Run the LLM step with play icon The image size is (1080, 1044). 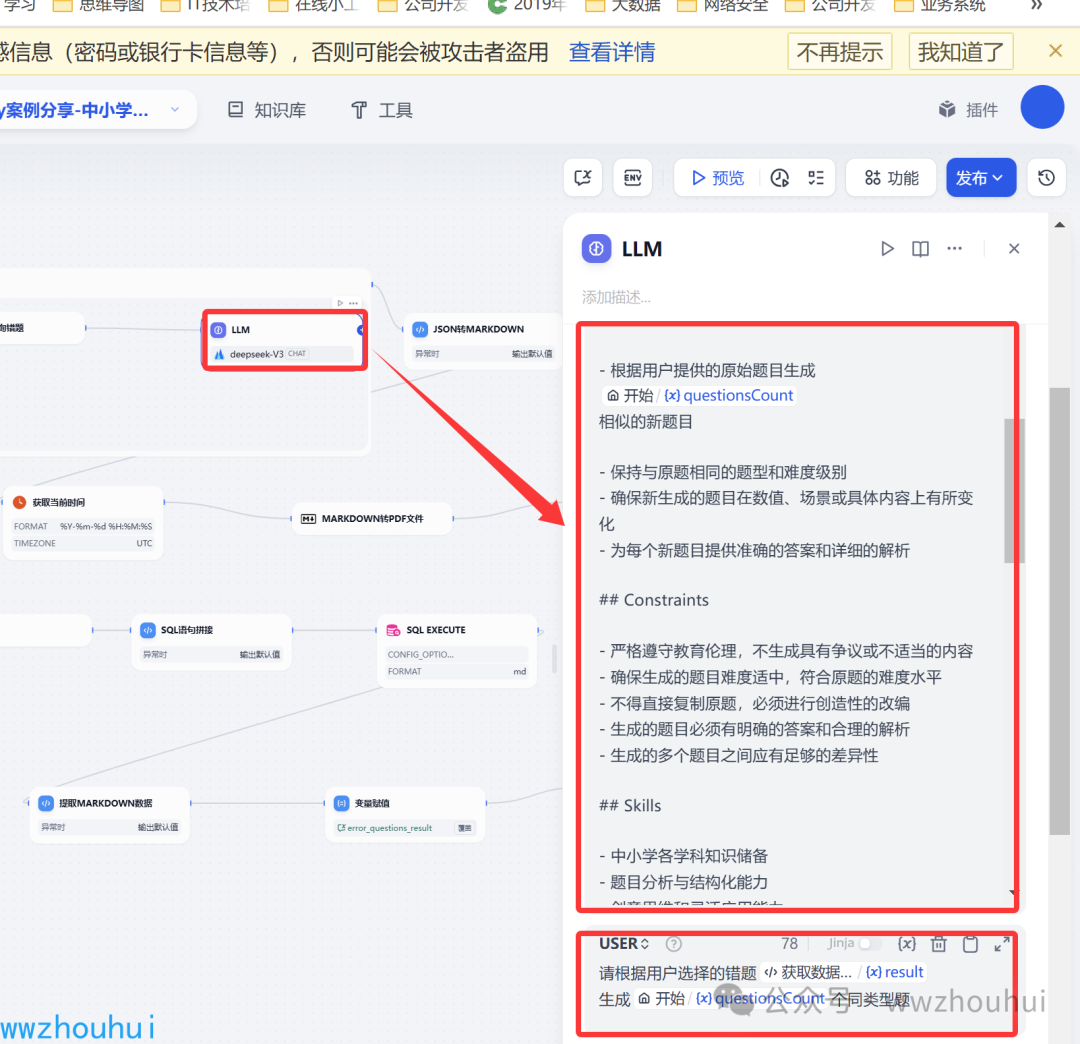point(887,249)
